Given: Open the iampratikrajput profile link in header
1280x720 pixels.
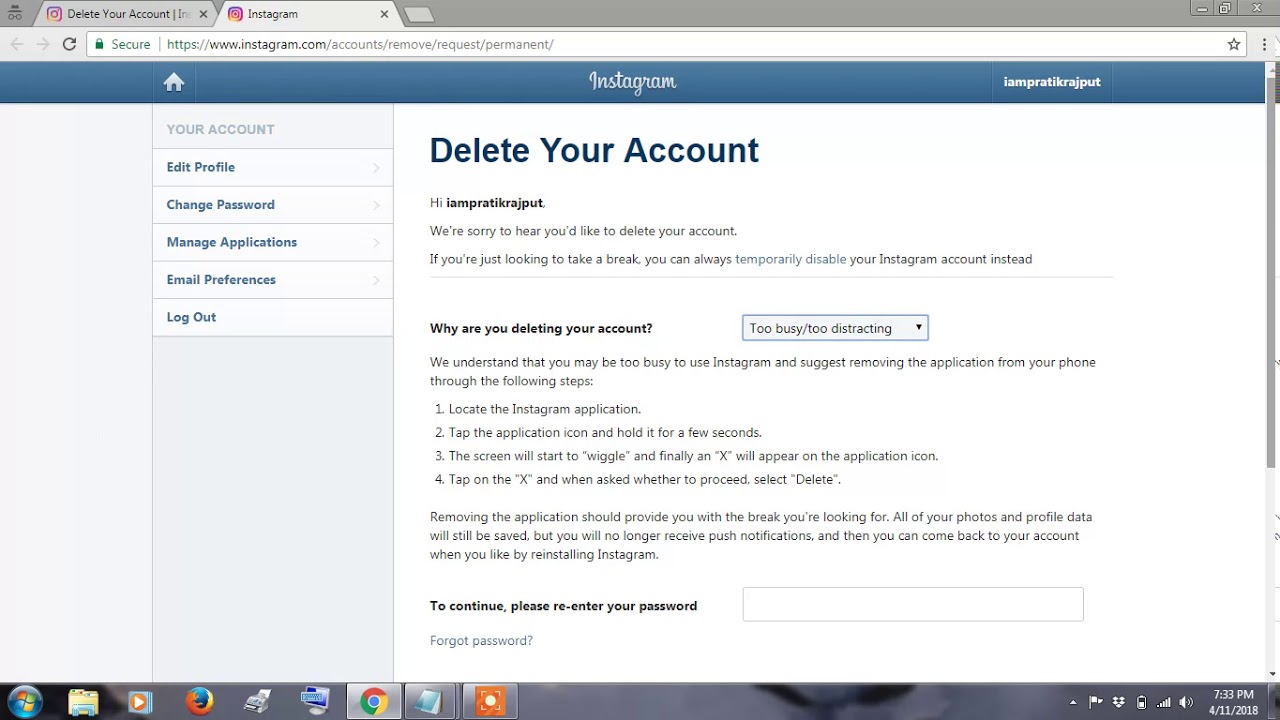Looking at the screenshot, I should click(1052, 82).
